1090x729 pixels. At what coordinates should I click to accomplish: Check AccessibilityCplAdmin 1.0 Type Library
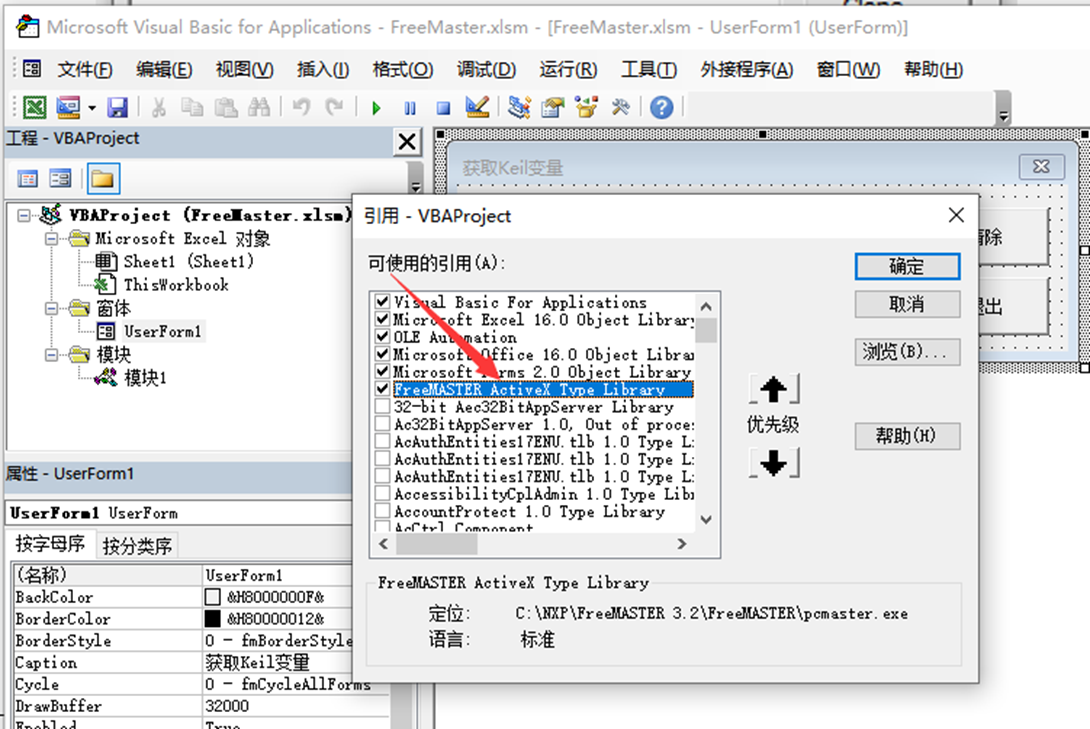[x=382, y=493]
